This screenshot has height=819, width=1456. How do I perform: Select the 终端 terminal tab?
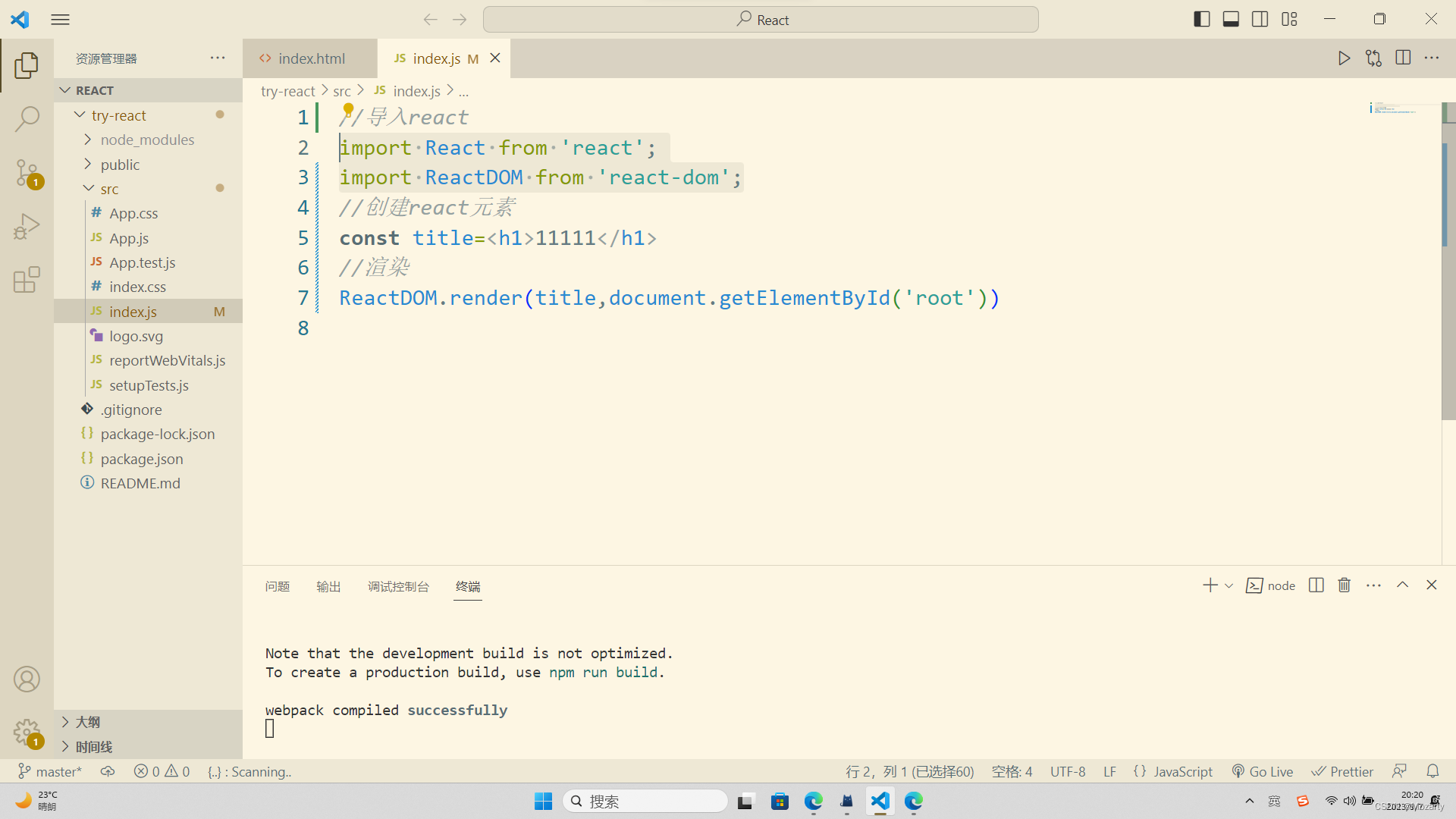[x=468, y=586]
